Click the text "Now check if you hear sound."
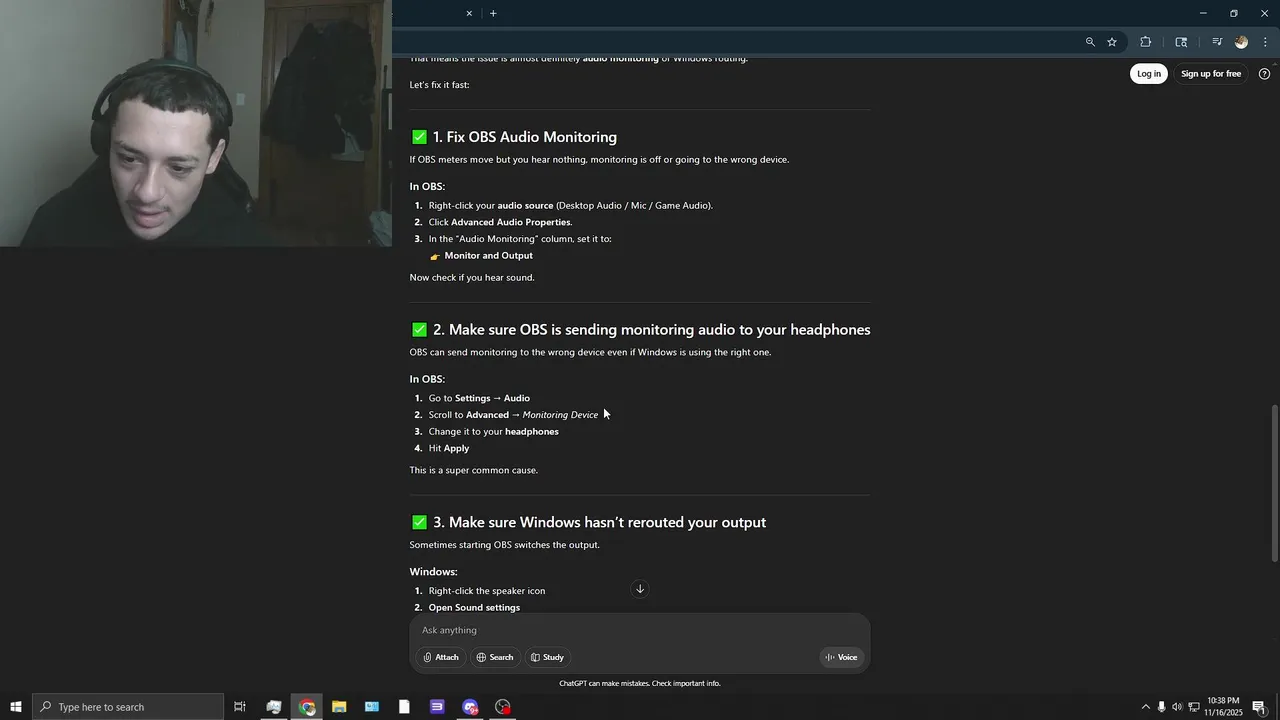 [x=472, y=277]
